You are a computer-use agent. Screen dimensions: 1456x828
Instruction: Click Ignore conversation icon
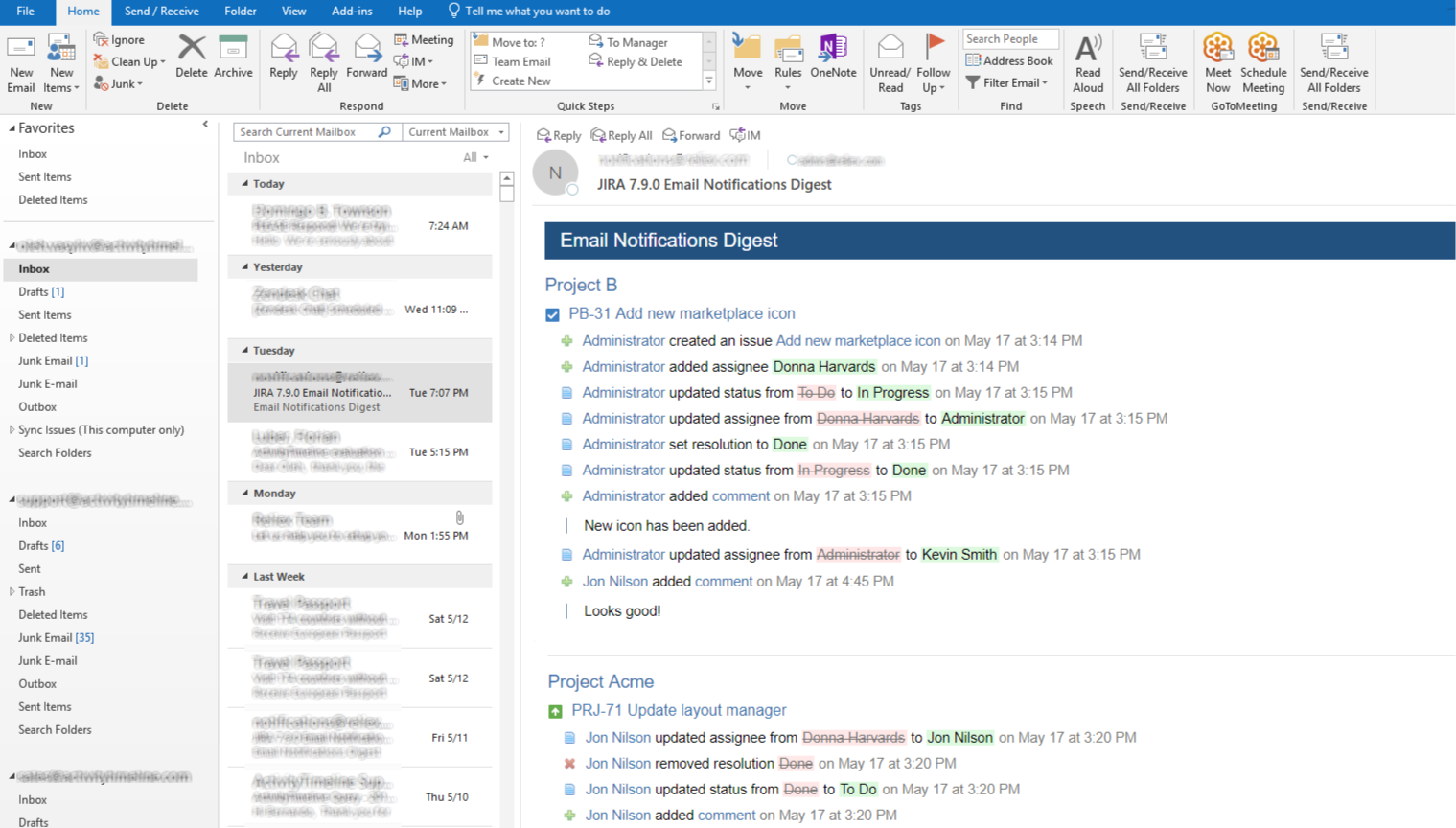click(x=101, y=39)
